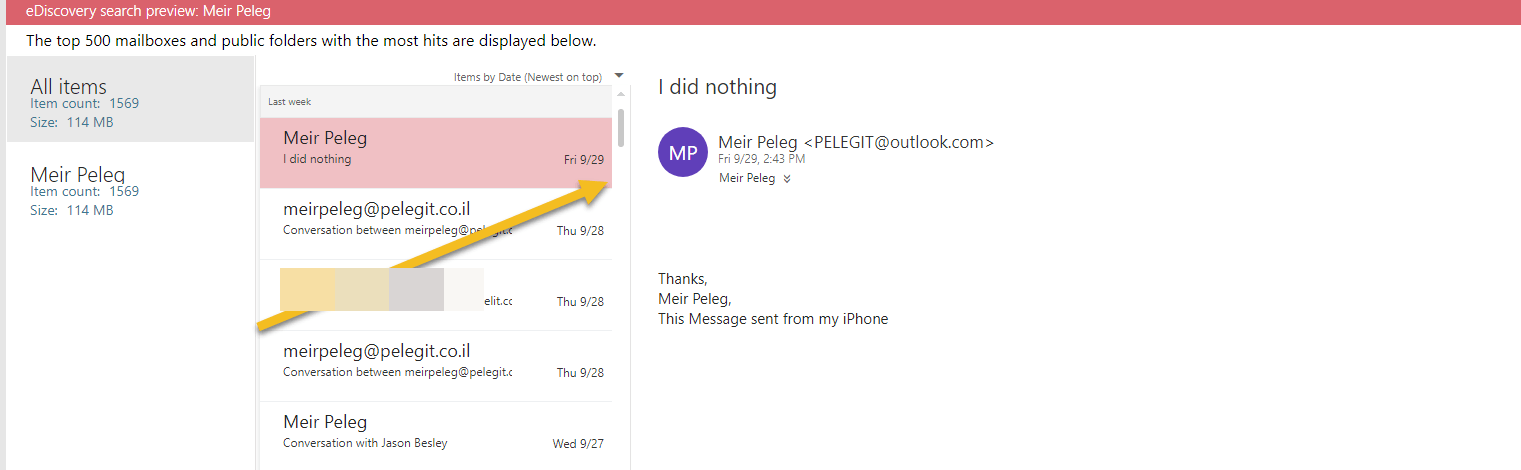Click the 'I did nothing' subject heading

click(717, 87)
